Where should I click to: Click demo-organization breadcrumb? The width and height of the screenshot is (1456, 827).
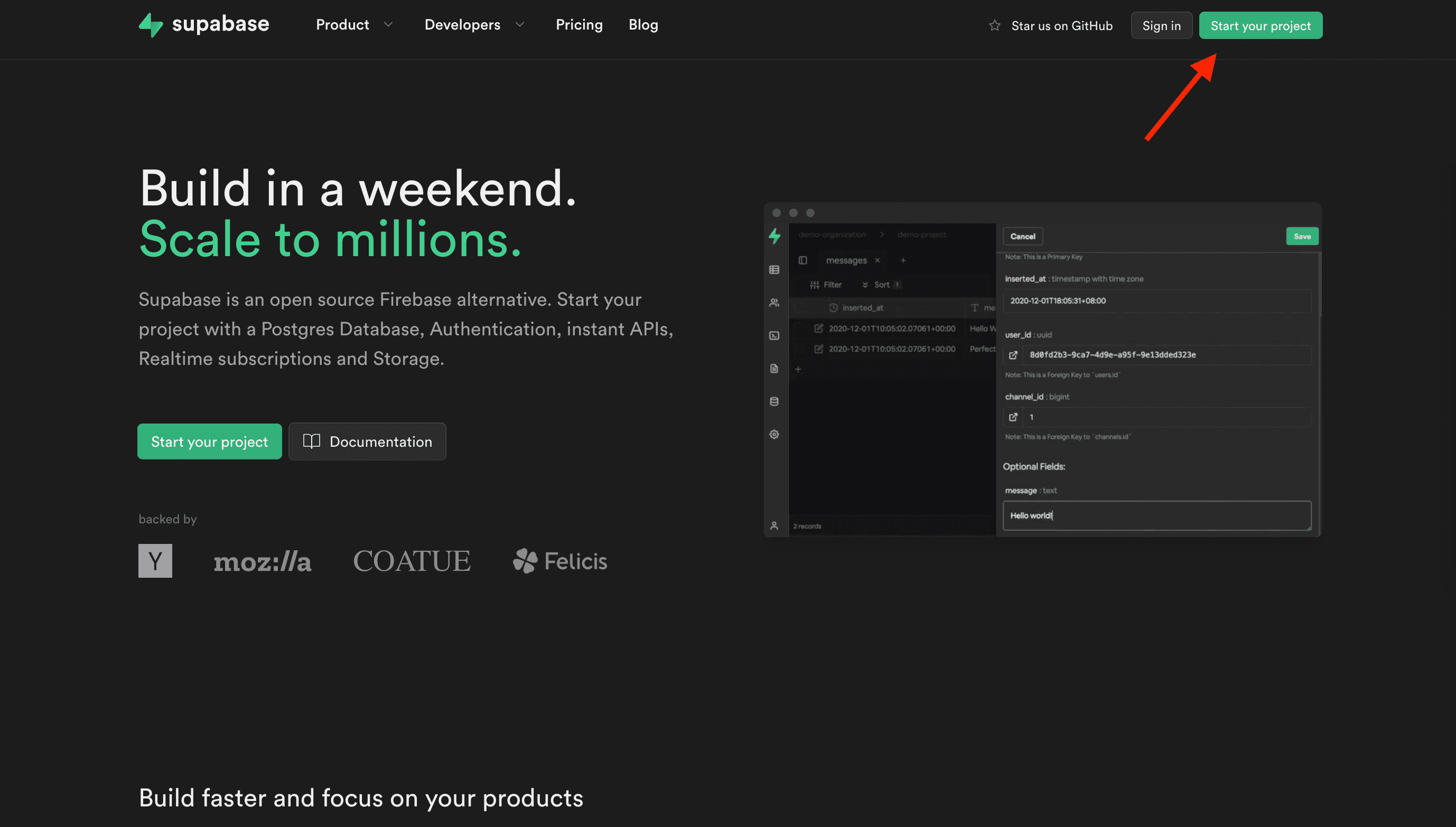(832, 234)
